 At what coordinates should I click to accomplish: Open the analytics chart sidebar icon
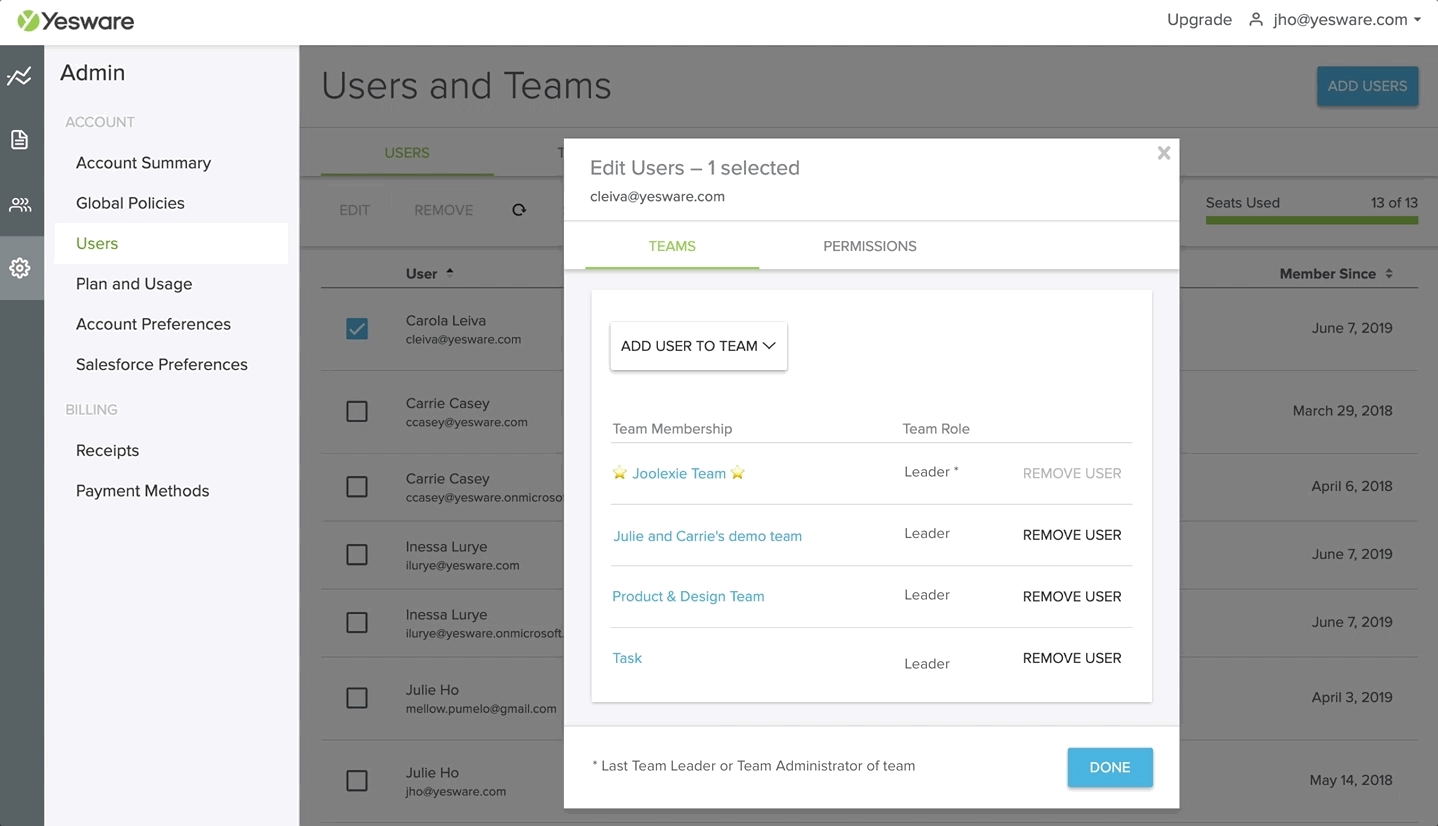click(20, 76)
